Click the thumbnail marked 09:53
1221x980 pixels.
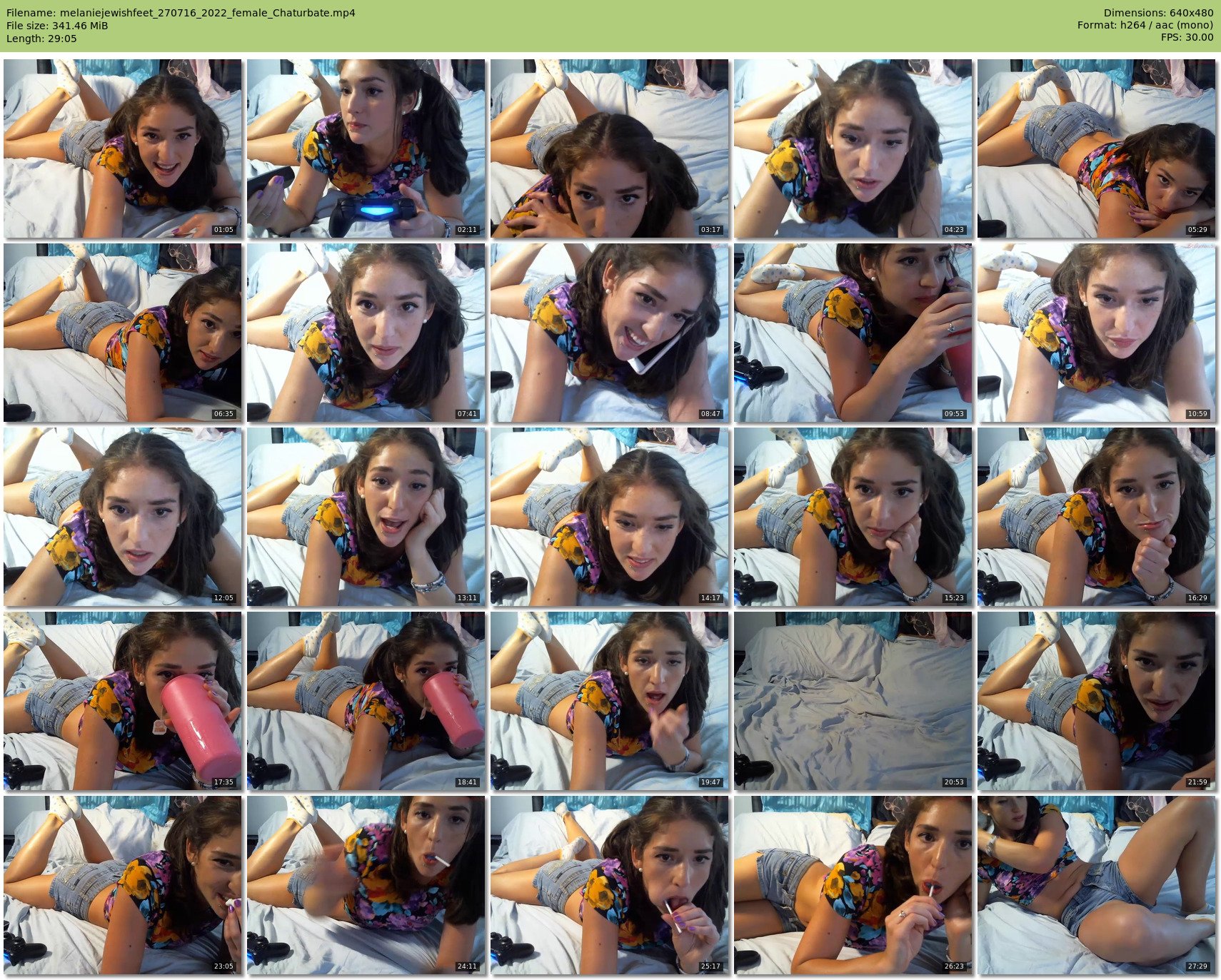click(x=853, y=333)
